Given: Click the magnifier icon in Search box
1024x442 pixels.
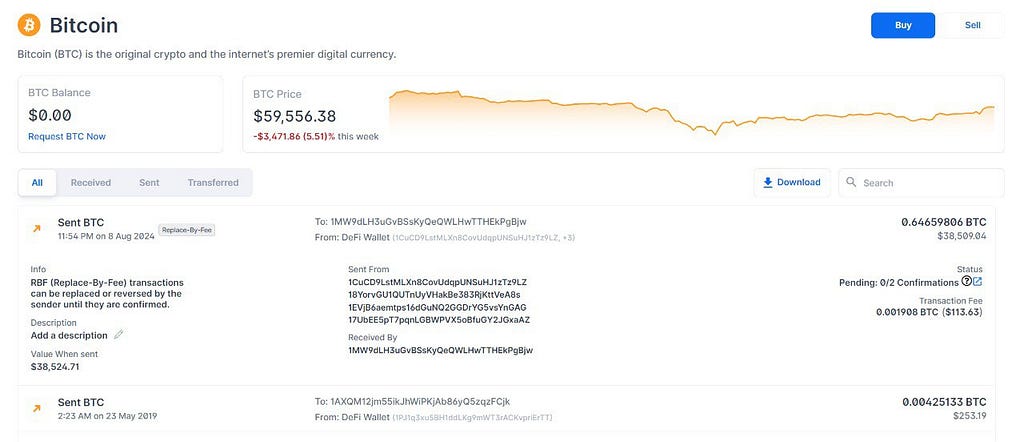Looking at the screenshot, I should [851, 182].
